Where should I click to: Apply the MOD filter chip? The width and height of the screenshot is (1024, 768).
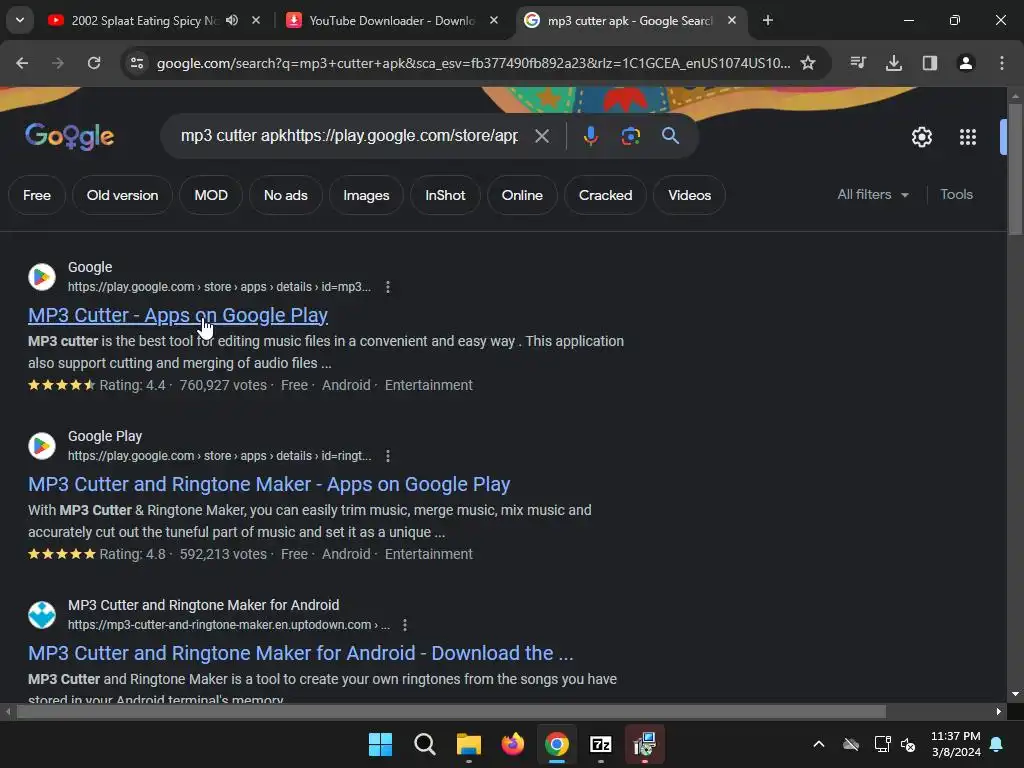[211, 195]
